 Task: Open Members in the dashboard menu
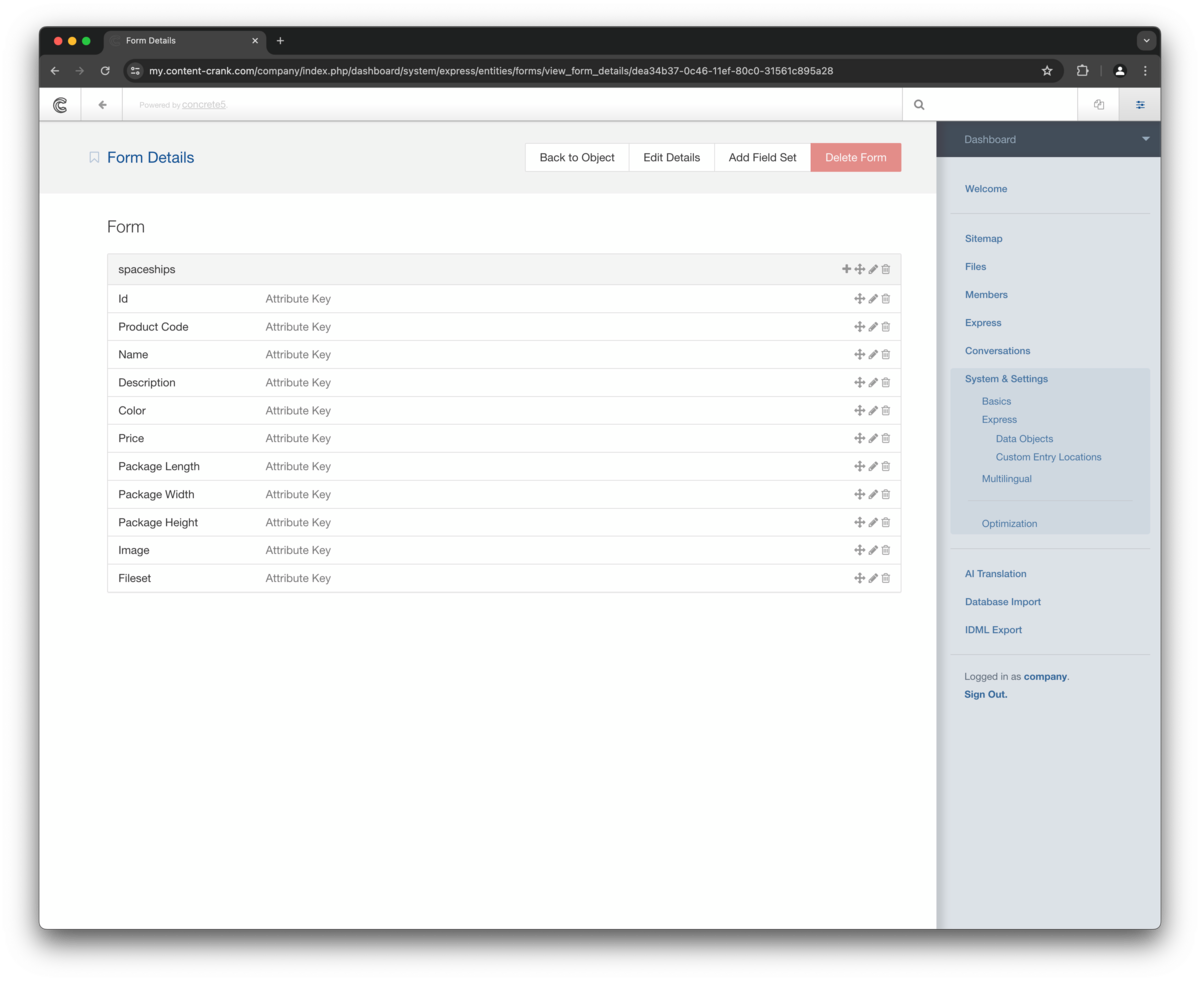point(986,295)
